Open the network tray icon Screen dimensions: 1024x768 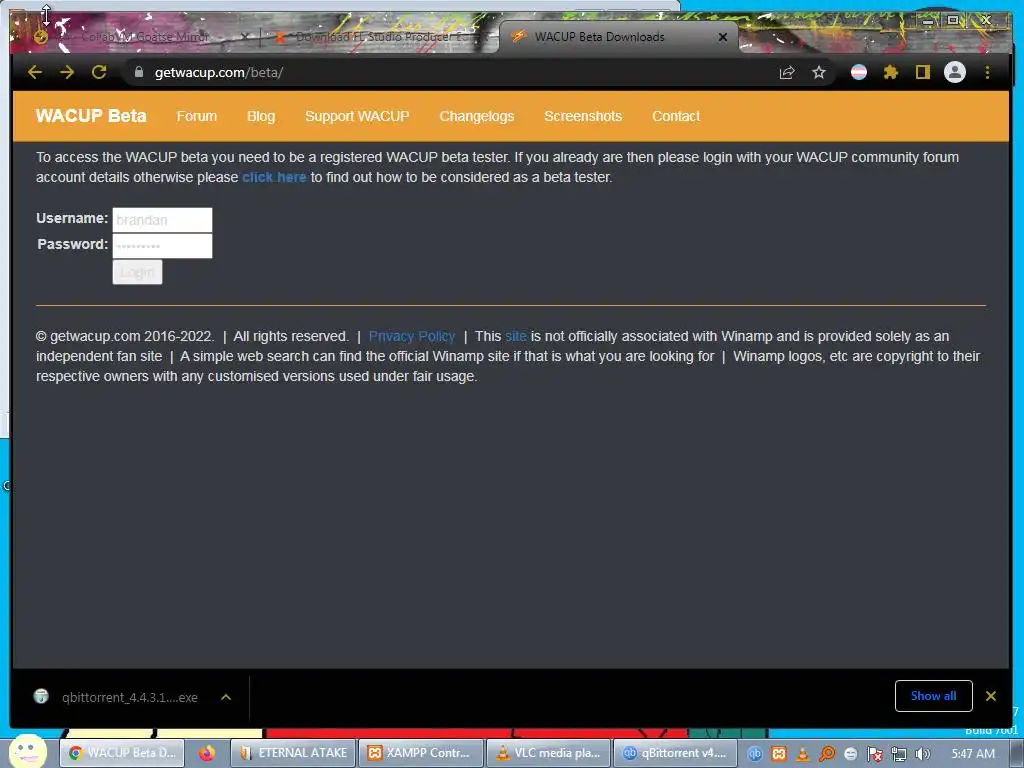(899, 754)
